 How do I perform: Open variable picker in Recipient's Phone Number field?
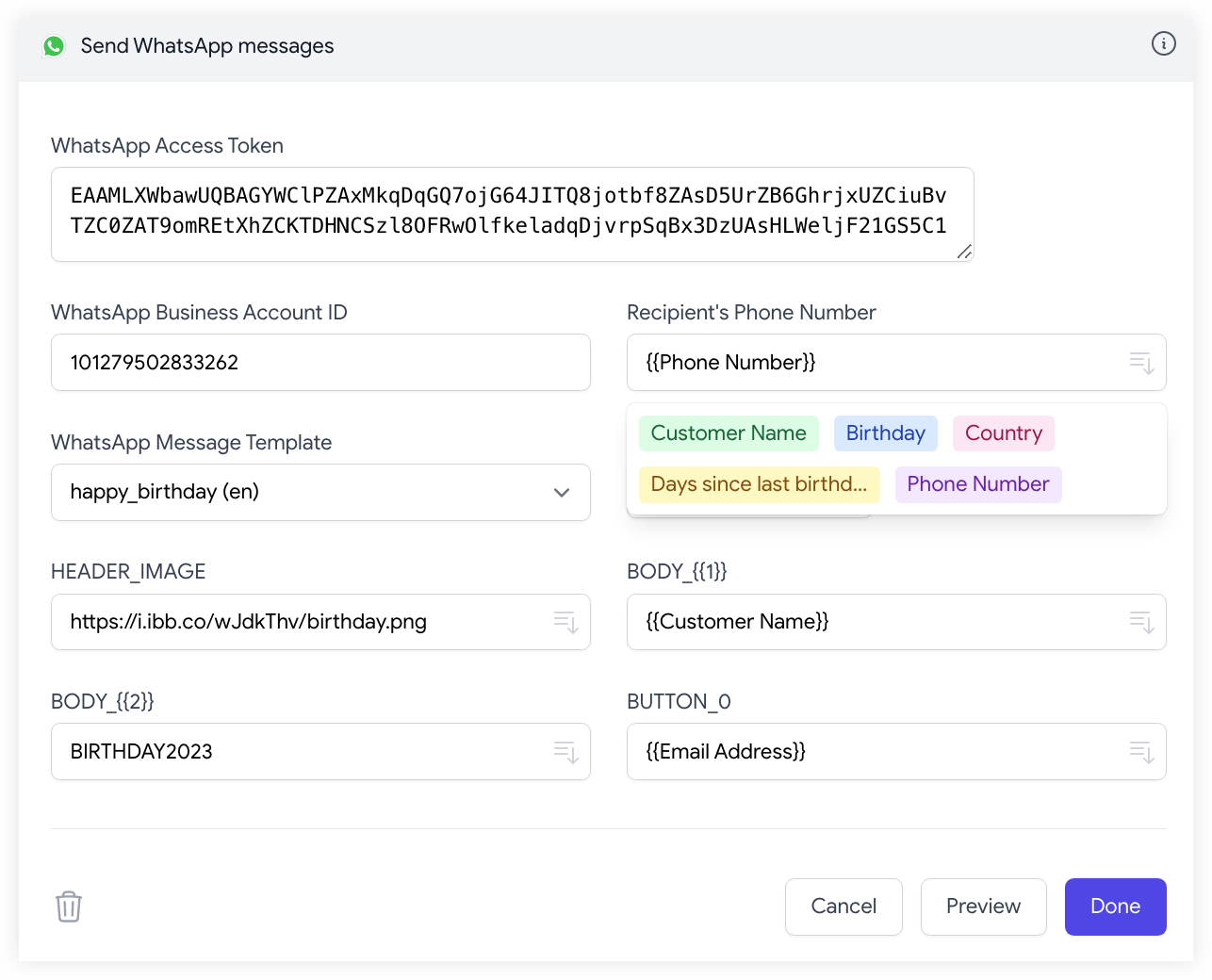tap(1142, 363)
